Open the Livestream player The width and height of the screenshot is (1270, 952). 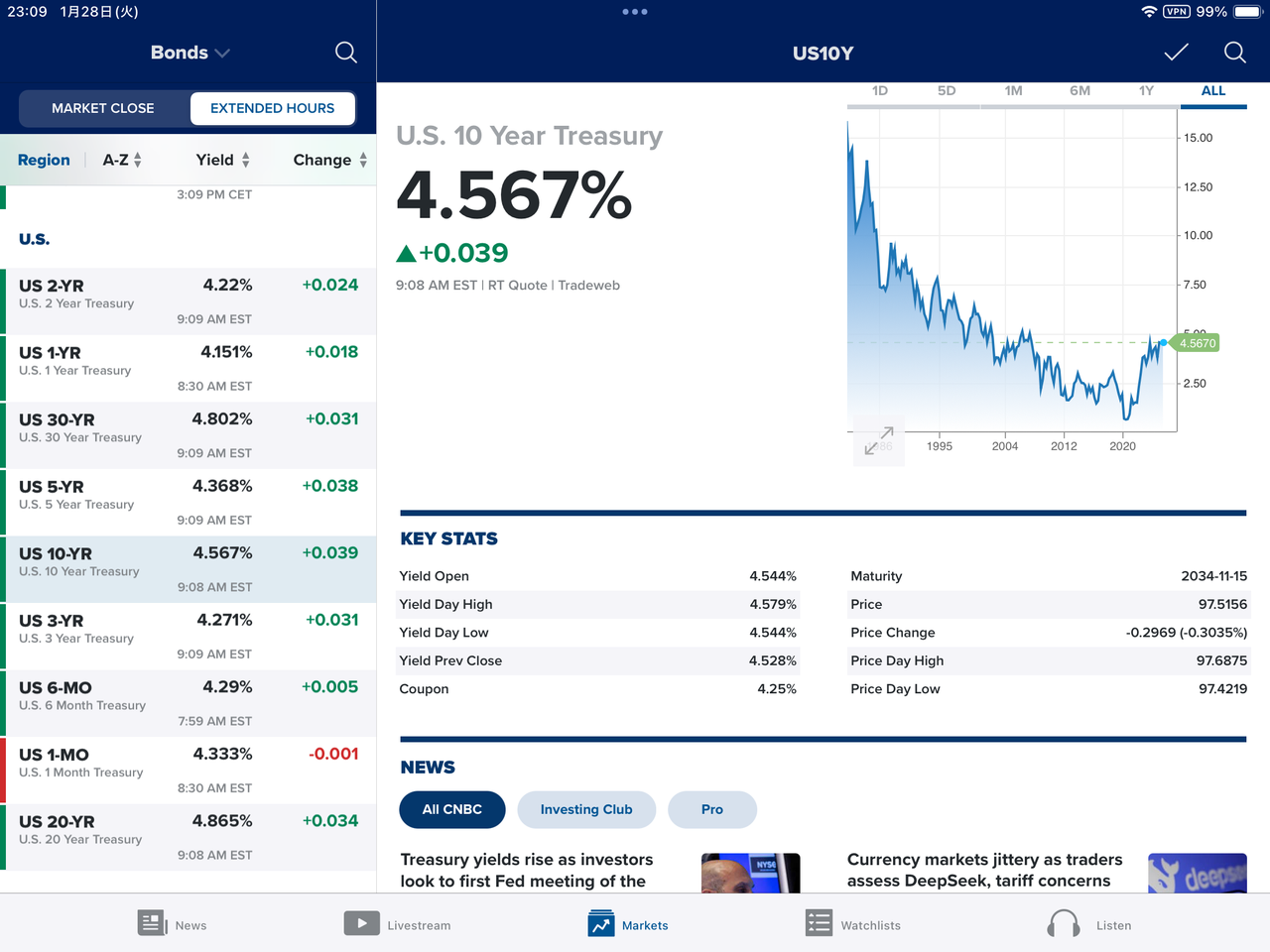click(x=362, y=924)
